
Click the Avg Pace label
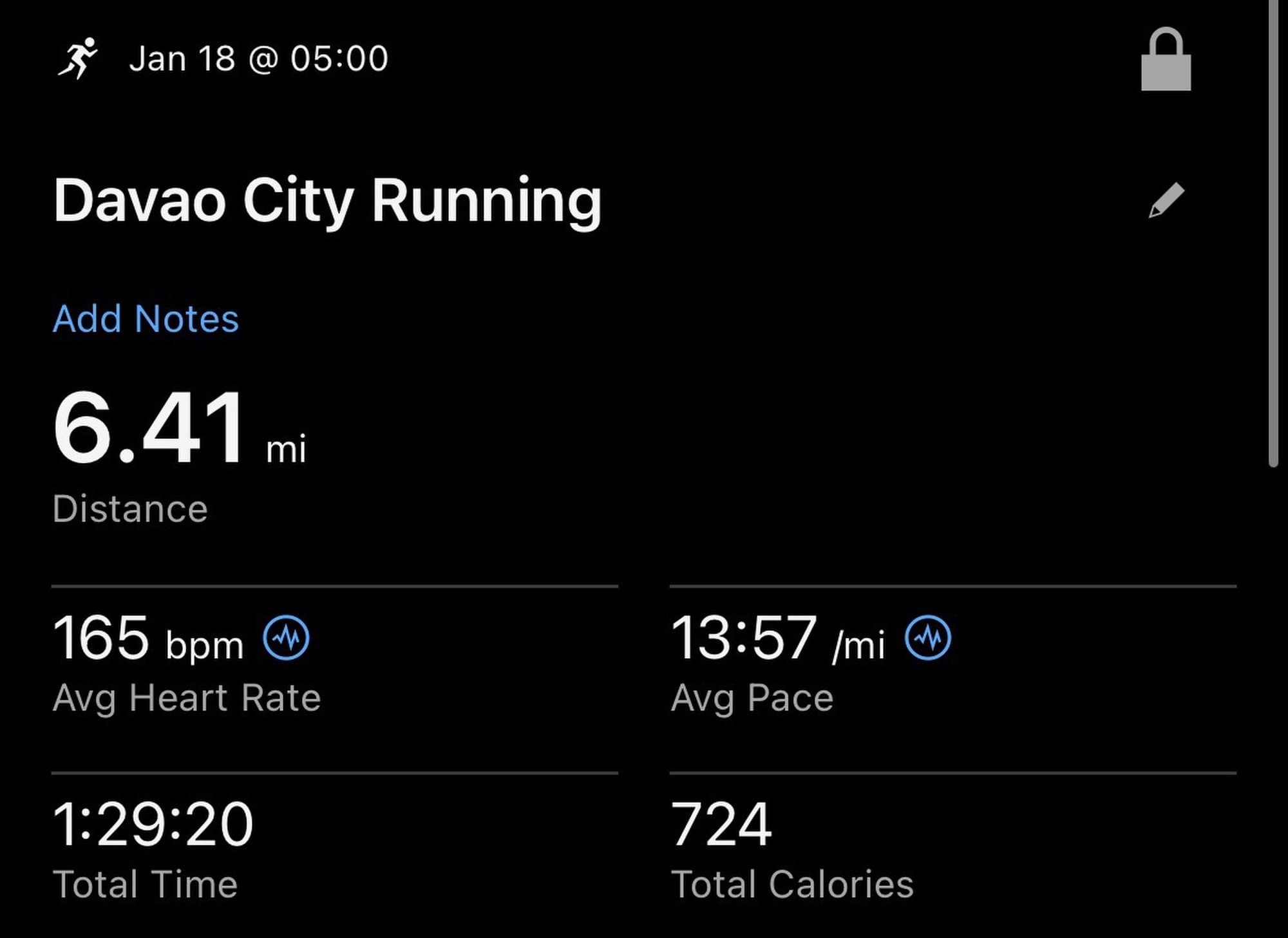(752, 698)
